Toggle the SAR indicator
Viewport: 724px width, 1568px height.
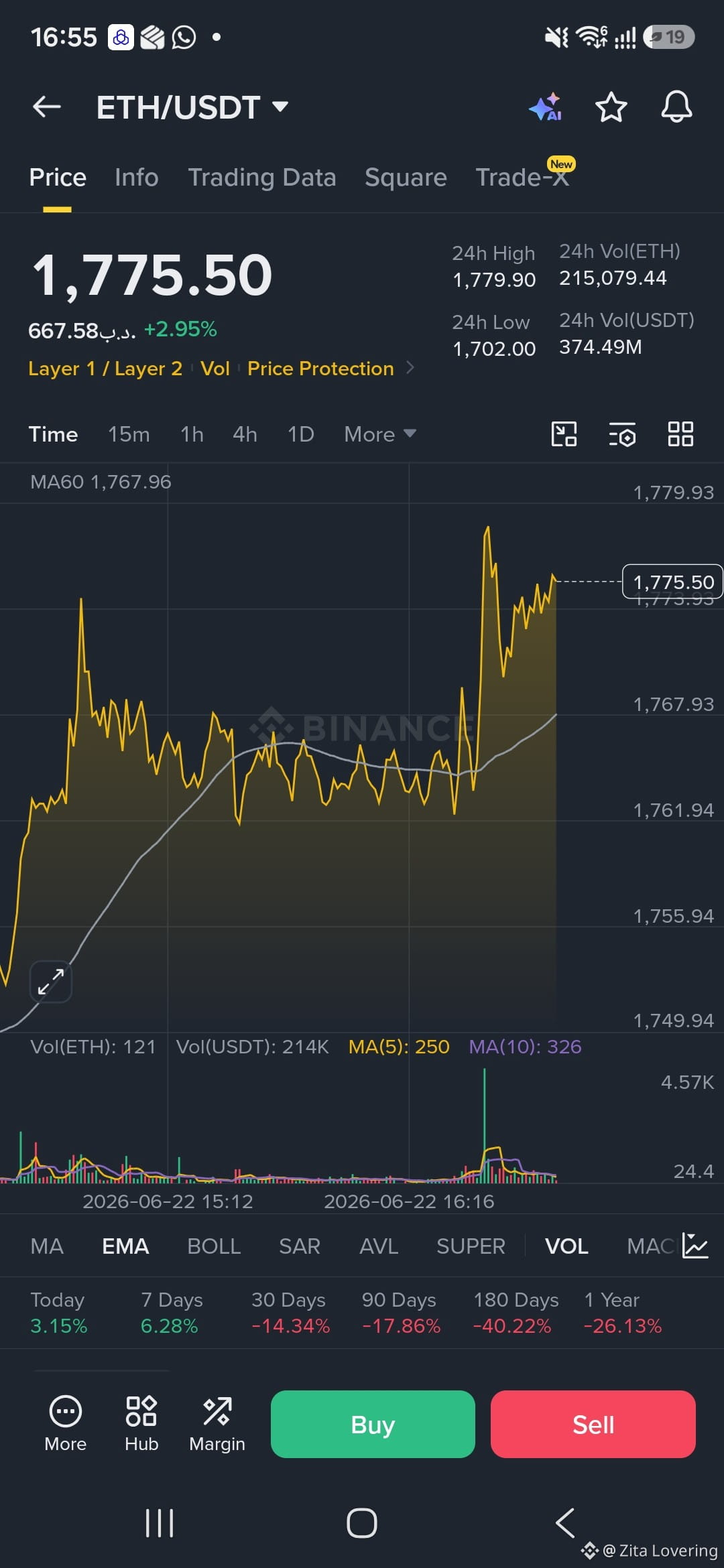coord(300,1246)
